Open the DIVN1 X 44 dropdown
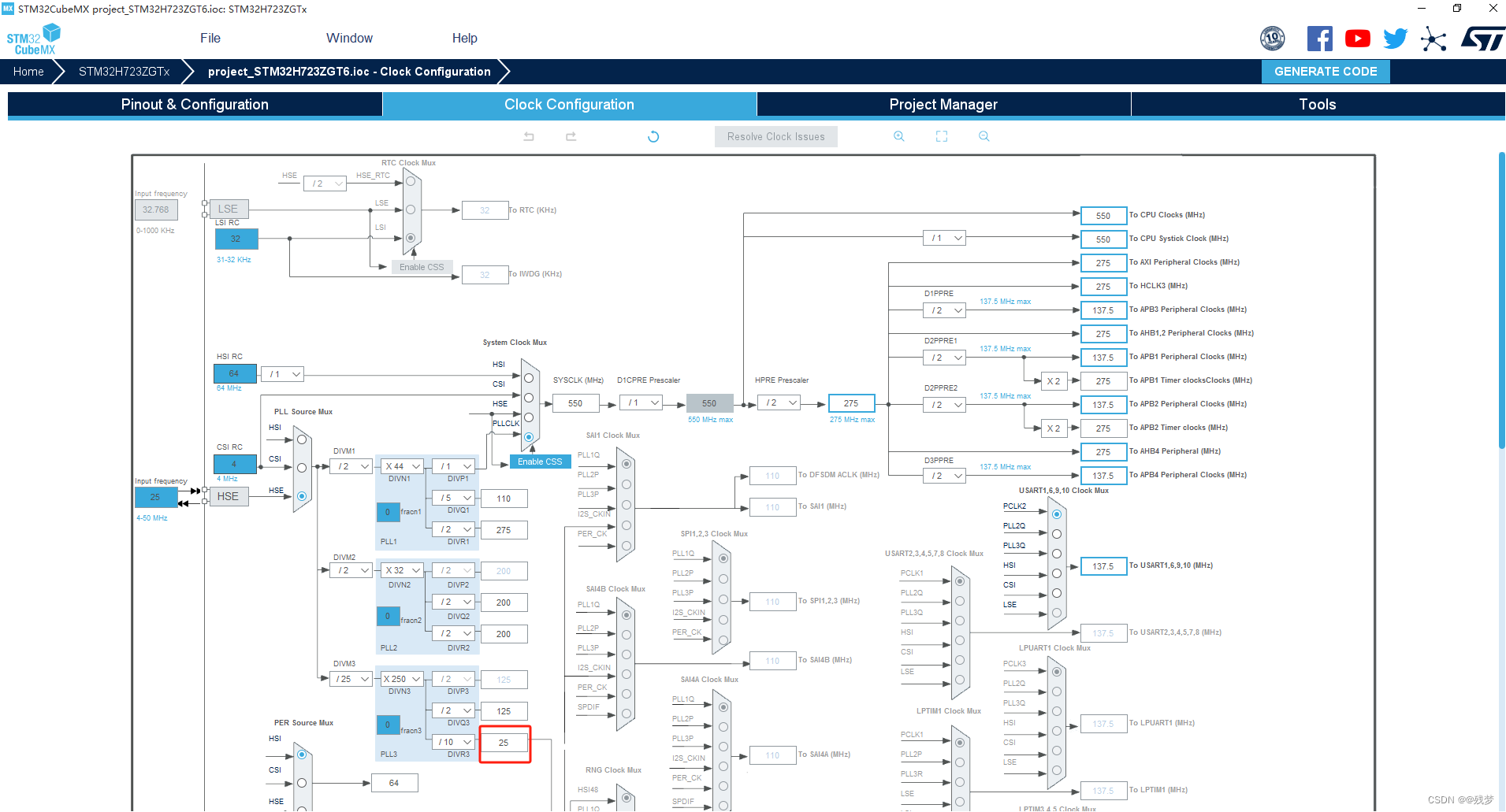 point(403,466)
